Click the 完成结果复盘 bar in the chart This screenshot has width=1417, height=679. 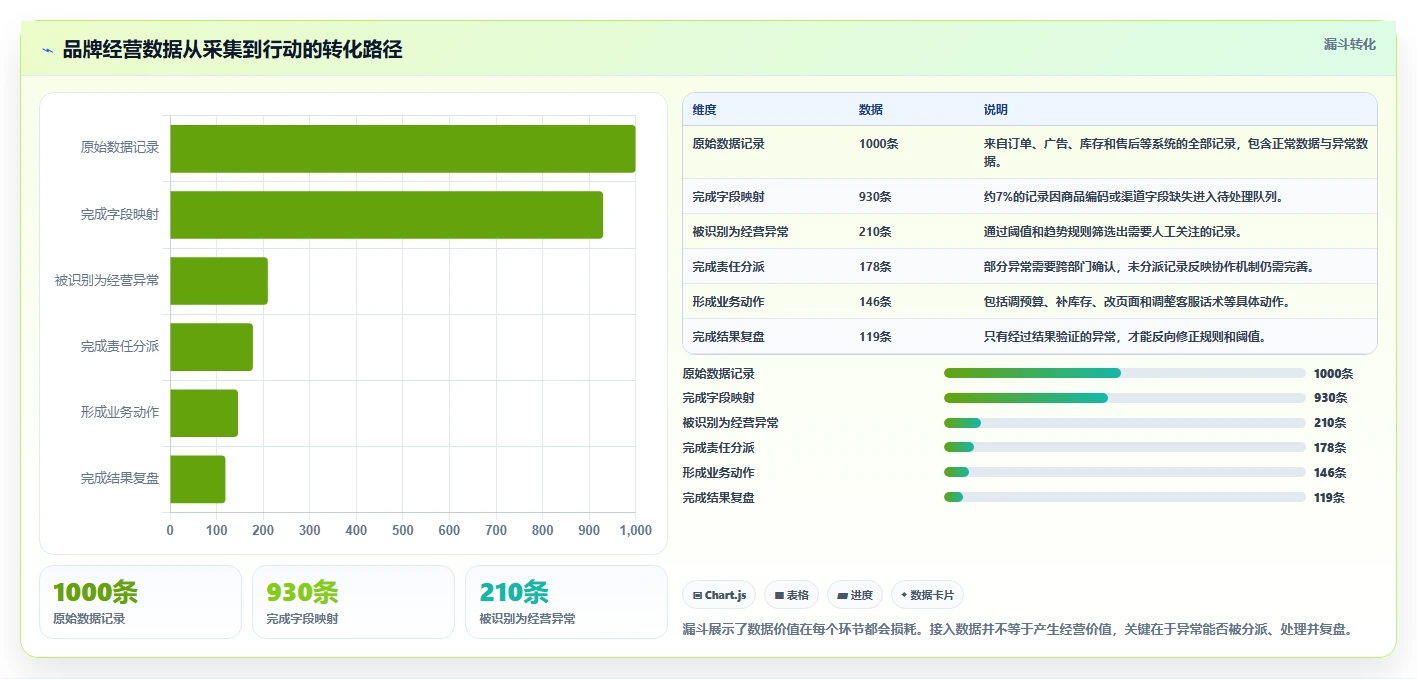click(198, 479)
